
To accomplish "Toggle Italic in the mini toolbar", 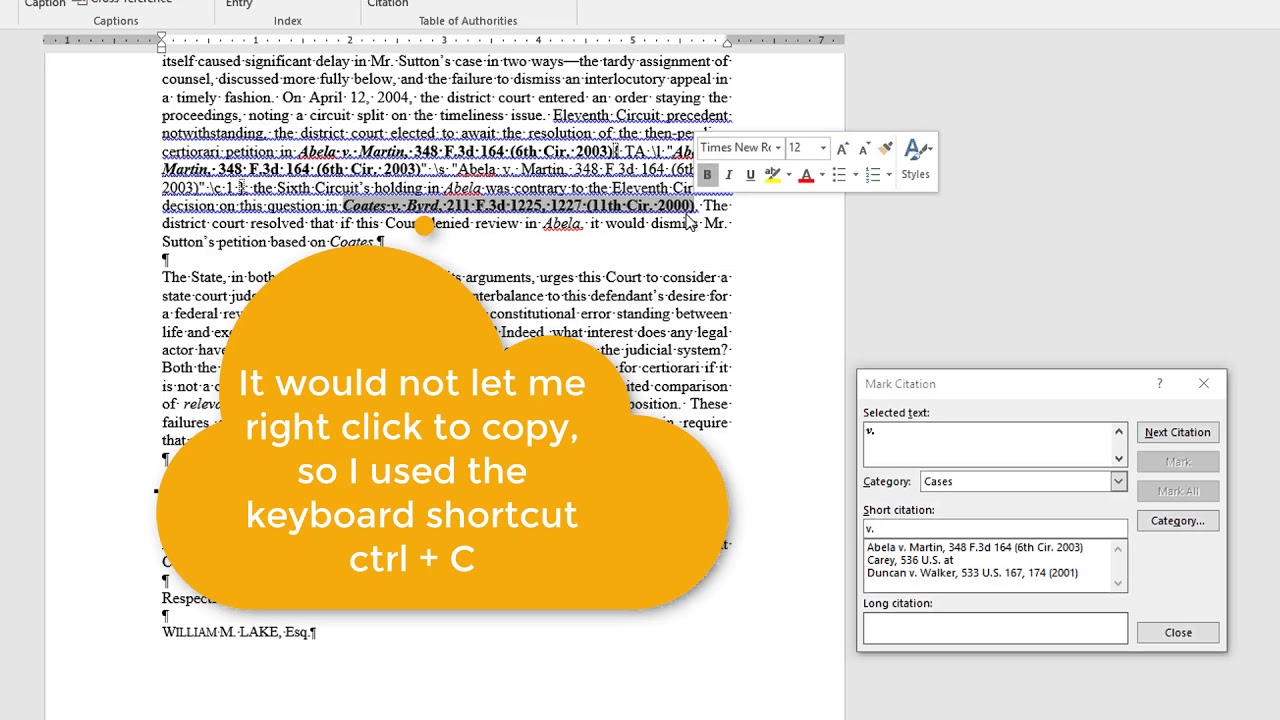I will [x=729, y=175].
